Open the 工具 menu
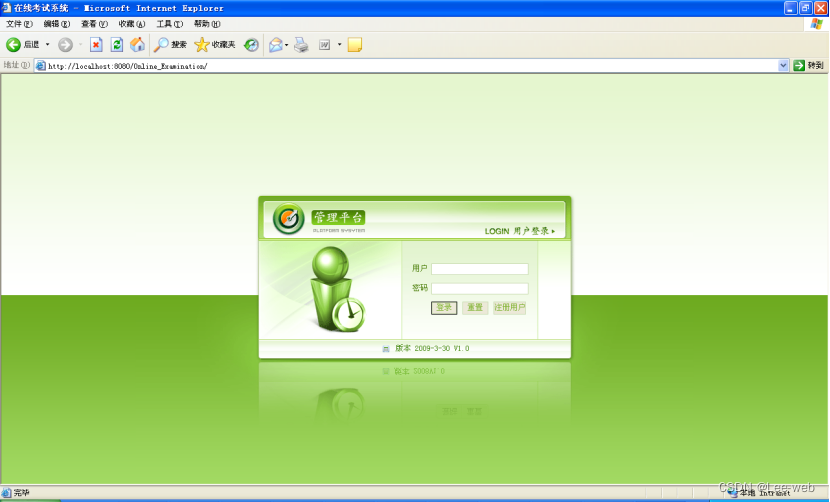 pos(169,24)
